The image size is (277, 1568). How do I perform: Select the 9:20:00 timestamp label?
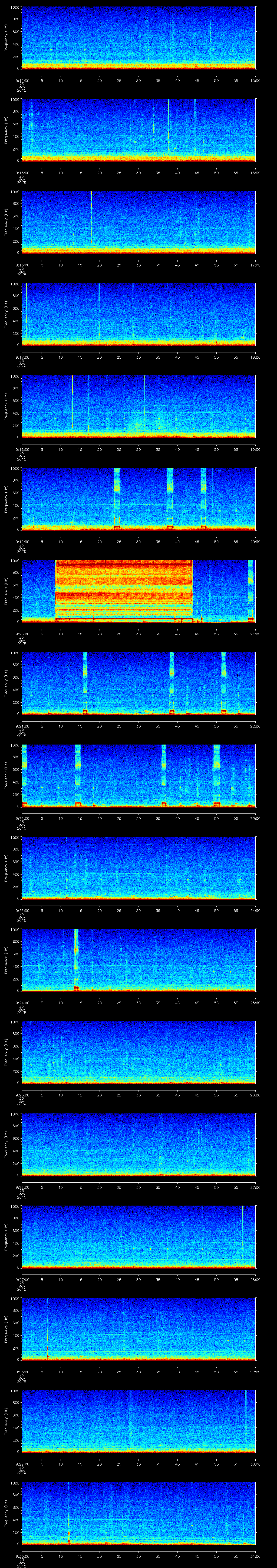point(22,634)
